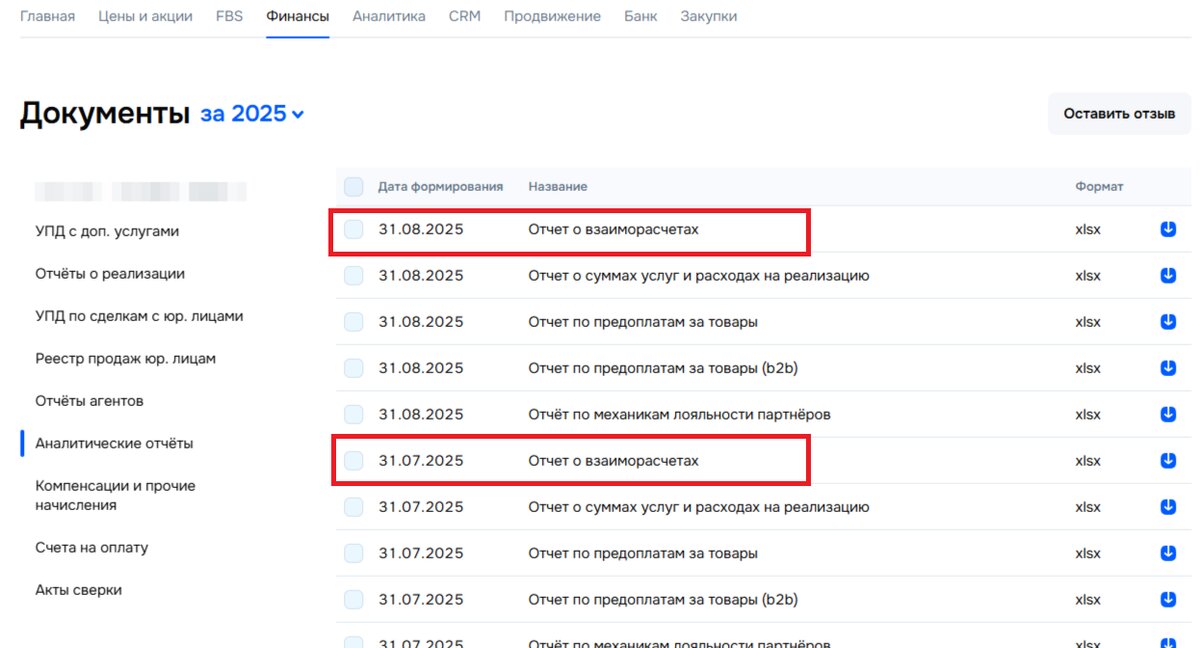Check 31.08.2025 Отчёт по механикам лояльности row
Image resolution: width=1200 pixels, height=648 pixels.
354,414
